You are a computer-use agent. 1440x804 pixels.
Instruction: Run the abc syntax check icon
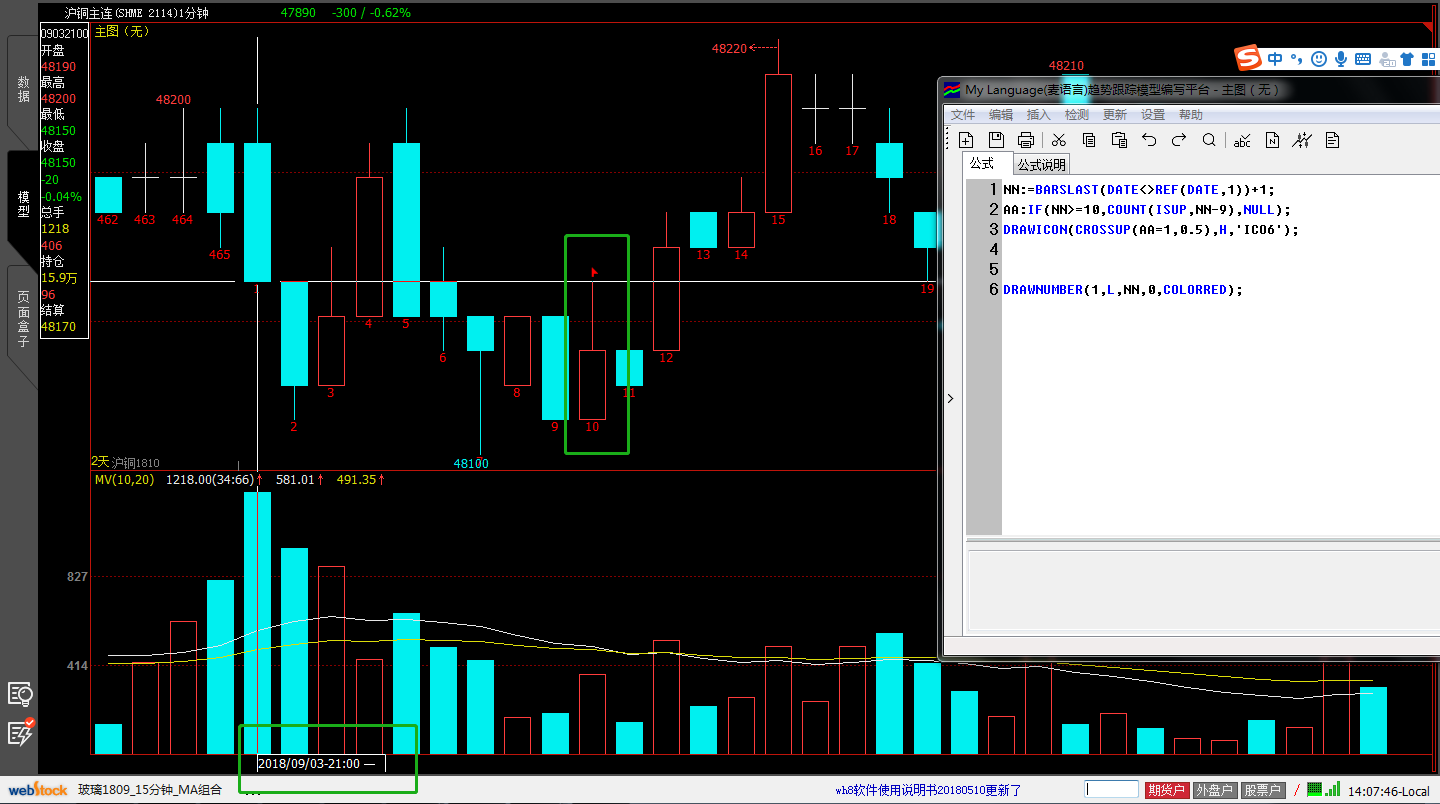click(x=1242, y=140)
